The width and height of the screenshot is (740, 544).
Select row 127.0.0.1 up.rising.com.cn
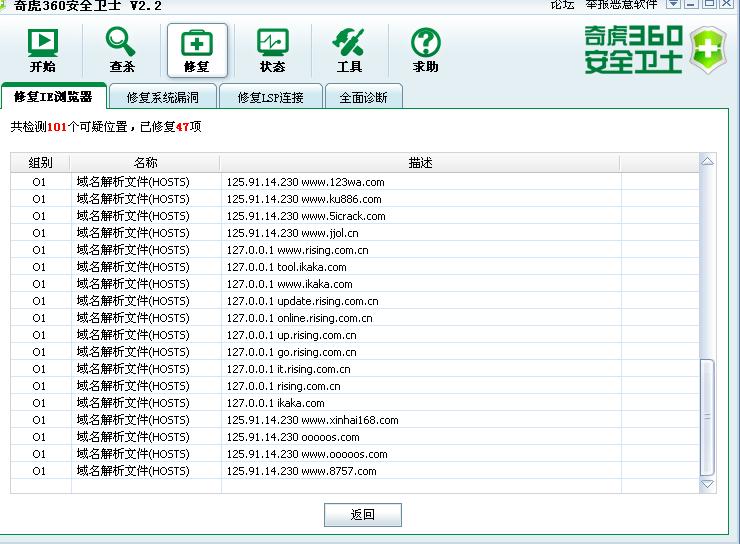(355, 335)
